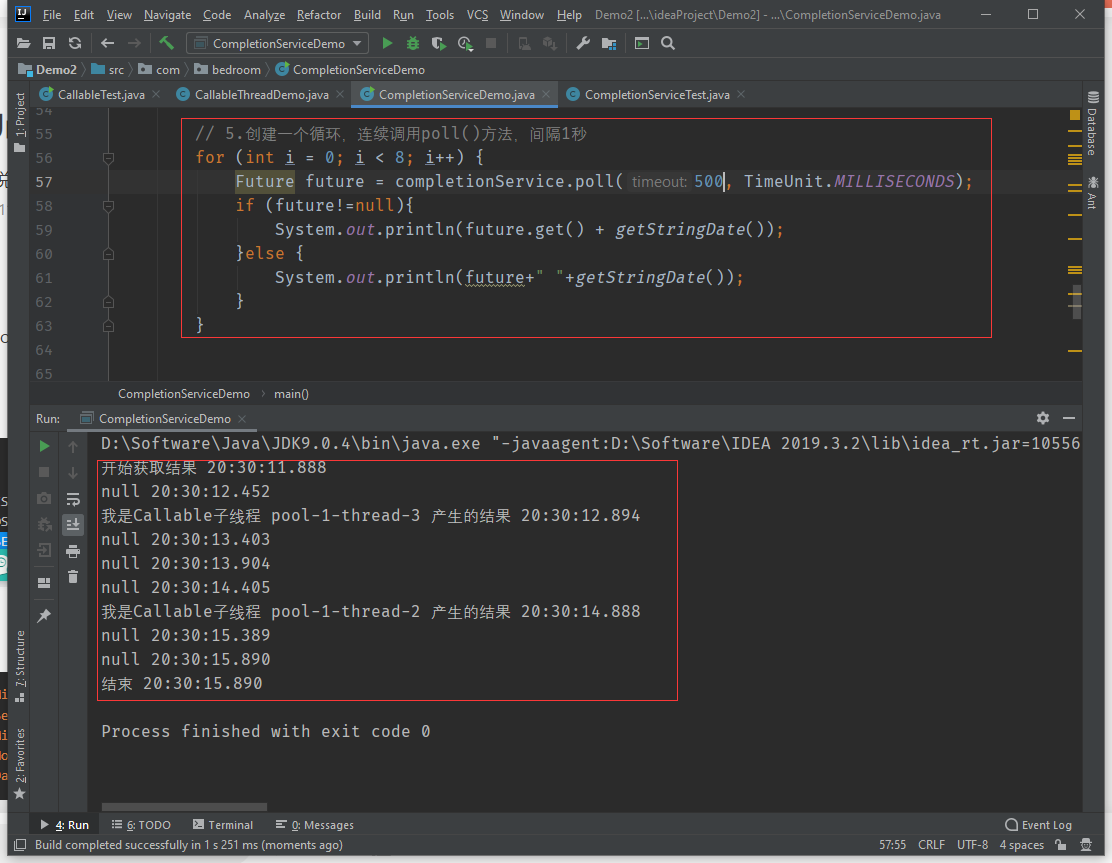This screenshot has height=863, width=1112.
Task: Open the File menu
Action: [52, 14]
